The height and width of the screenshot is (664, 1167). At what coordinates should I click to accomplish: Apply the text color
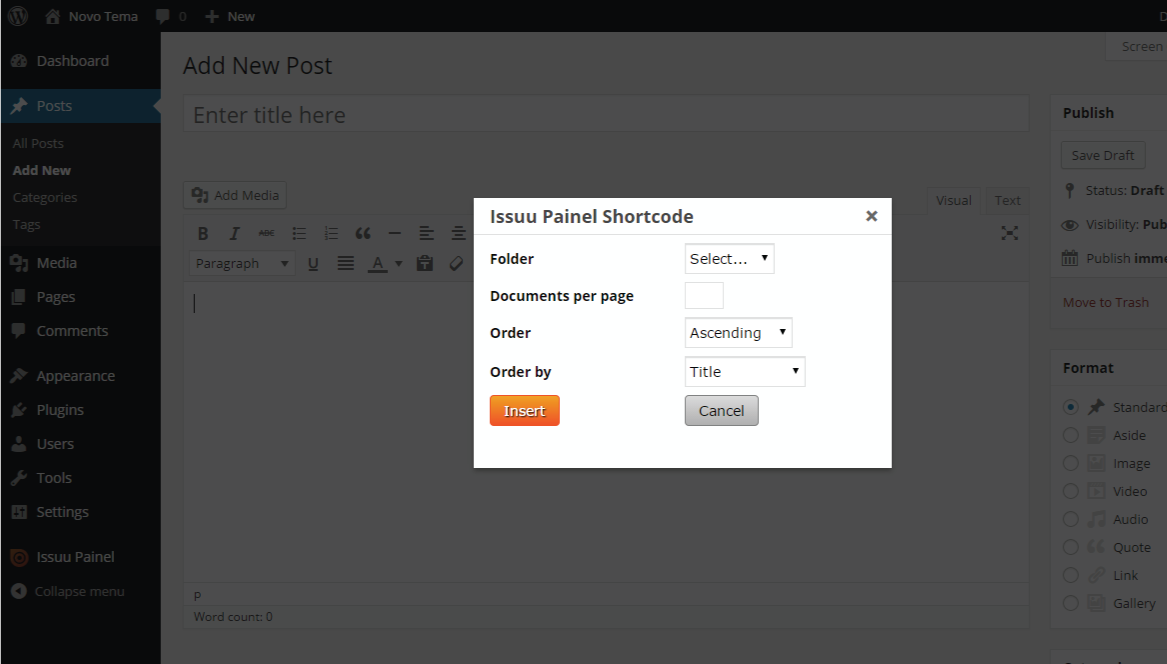coord(377,264)
